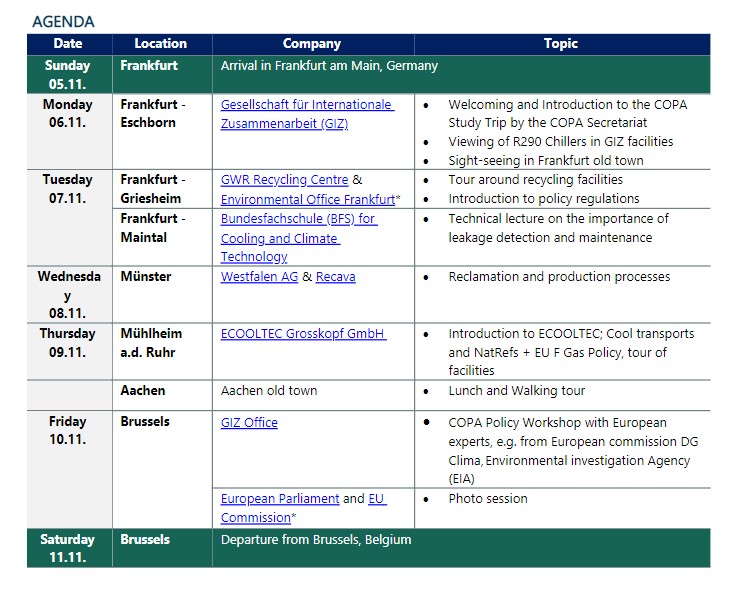Click the 'Introduction to ECOOLTEC' topic text

coord(571,352)
